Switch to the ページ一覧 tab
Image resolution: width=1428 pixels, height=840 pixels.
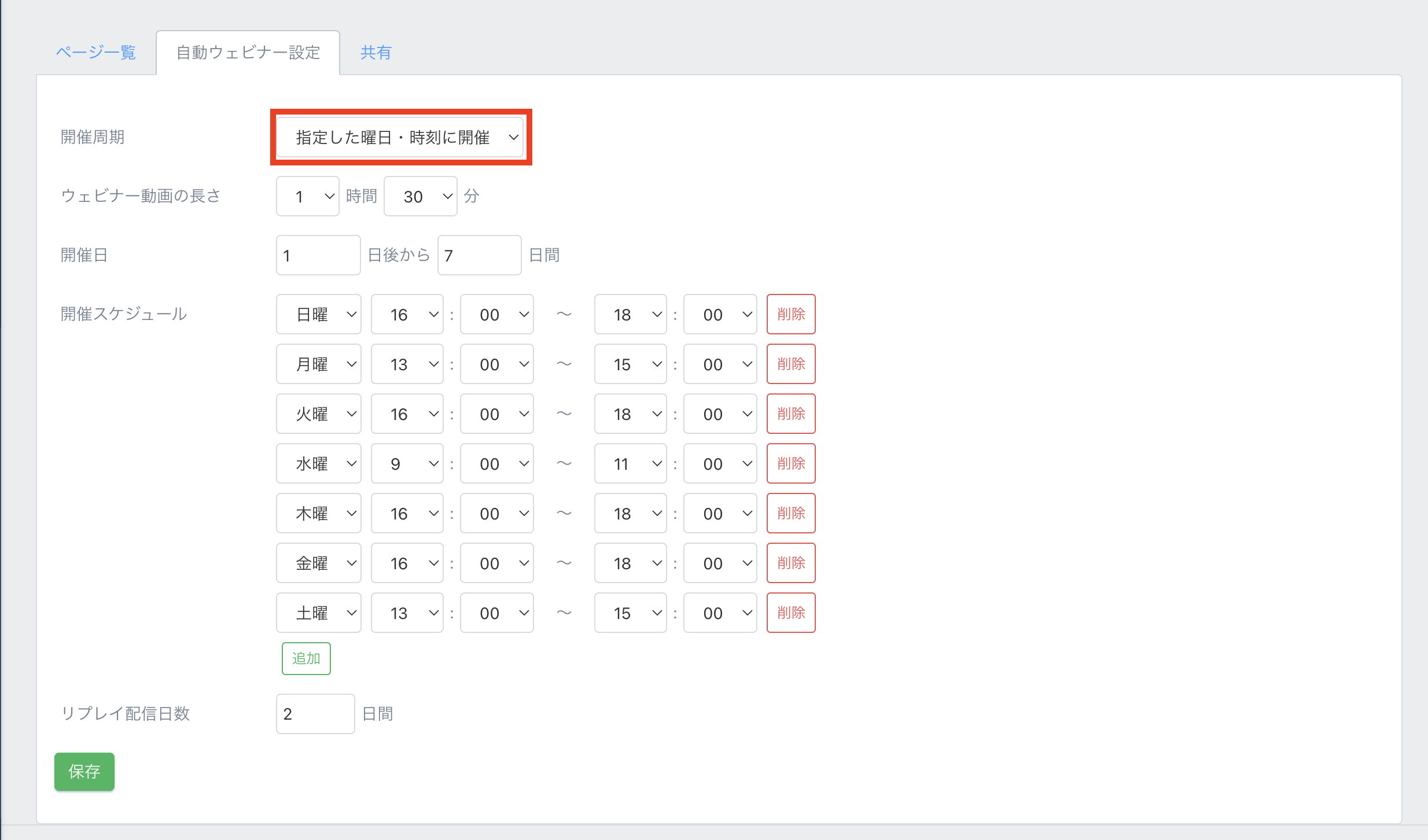[96, 53]
